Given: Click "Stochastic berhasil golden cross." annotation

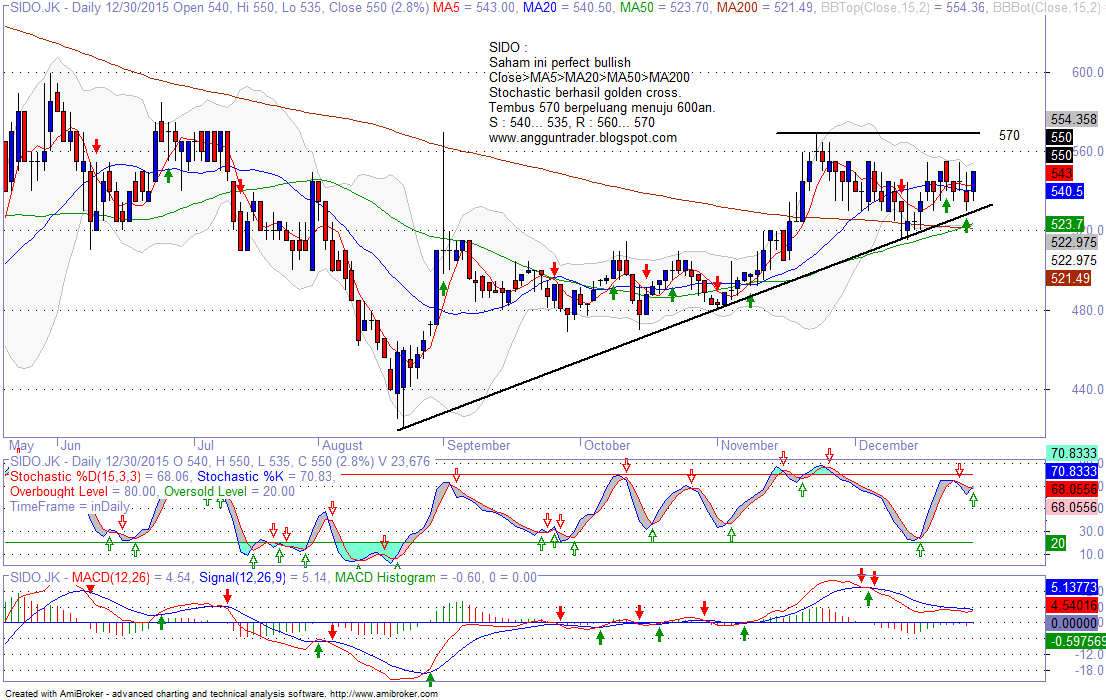Looking at the screenshot, I should [585, 92].
